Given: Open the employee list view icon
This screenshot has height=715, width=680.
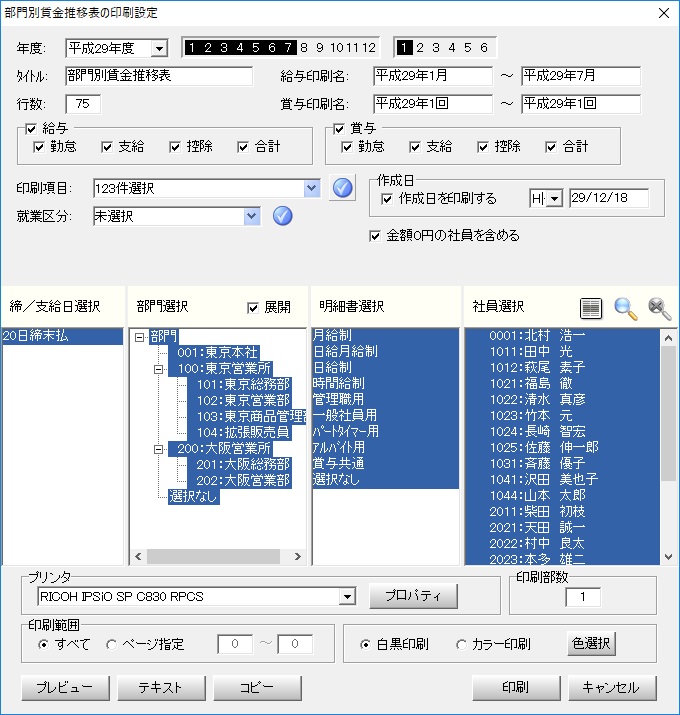Looking at the screenshot, I should click(x=591, y=308).
